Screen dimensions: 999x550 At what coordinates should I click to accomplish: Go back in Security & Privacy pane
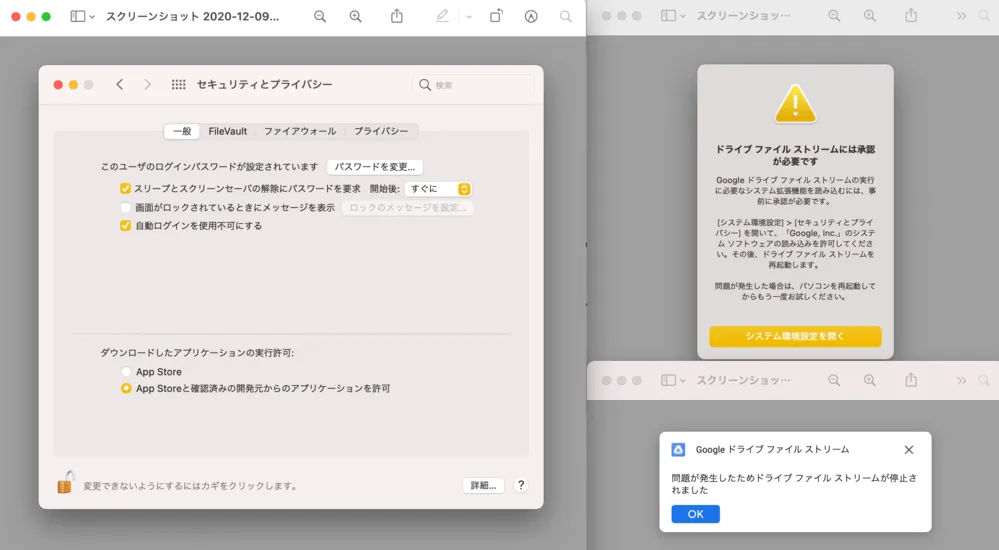click(x=120, y=84)
